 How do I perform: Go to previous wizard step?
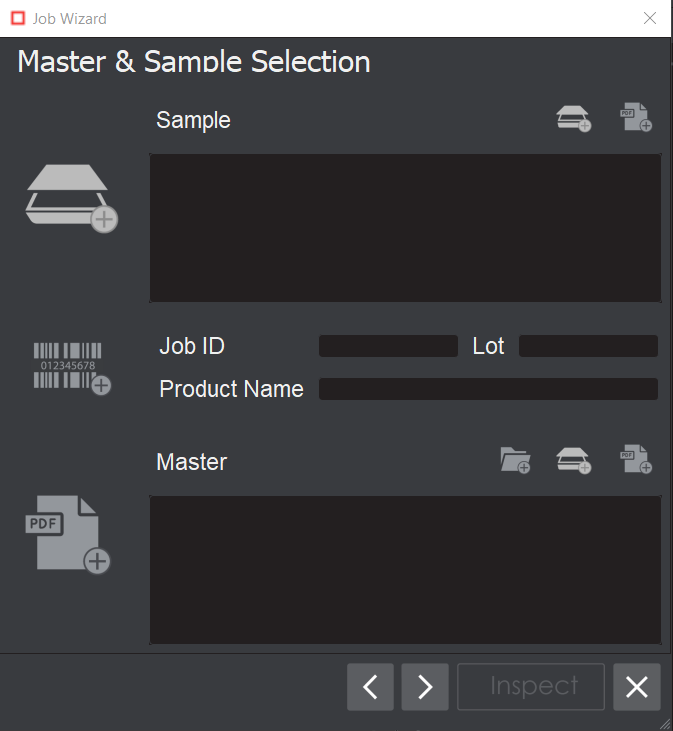click(x=371, y=687)
